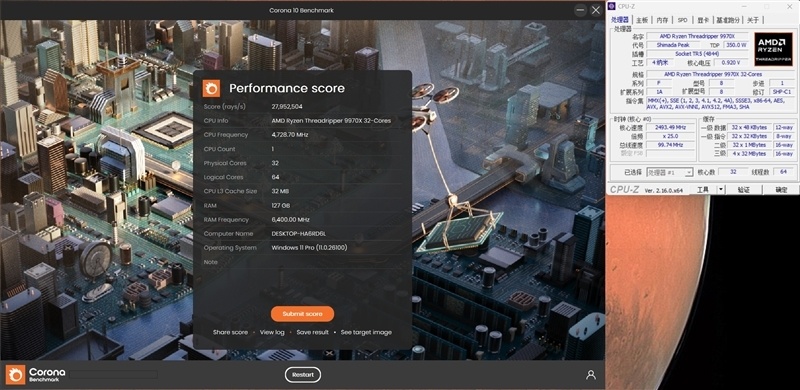This screenshot has height=390, width=800.
Task: Open the 基准跑分 benchmark tab
Action: point(728,20)
